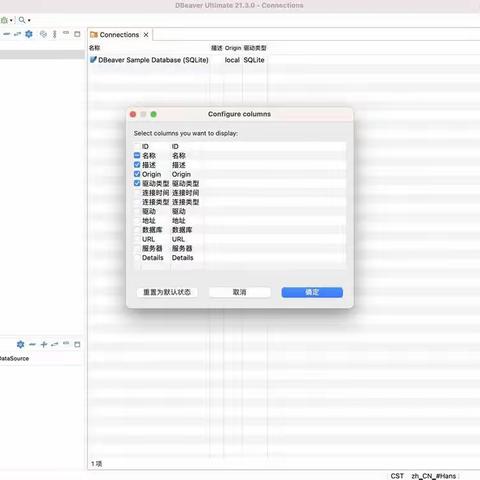Click the SQLite cell in driver type column
Screen dimensions: 480x480
[x=254, y=60]
